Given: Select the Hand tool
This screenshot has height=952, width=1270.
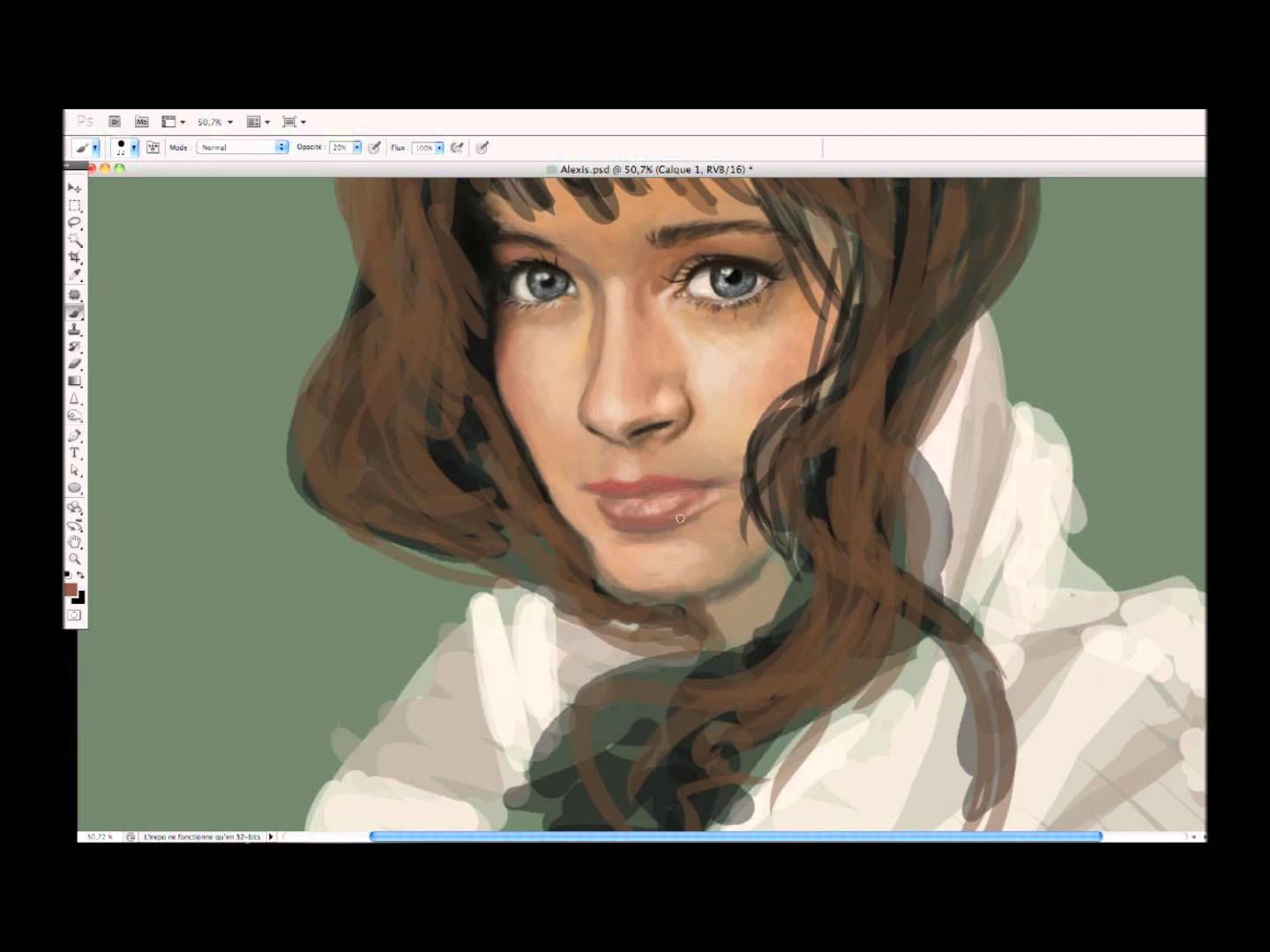Looking at the screenshot, I should tap(74, 541).
